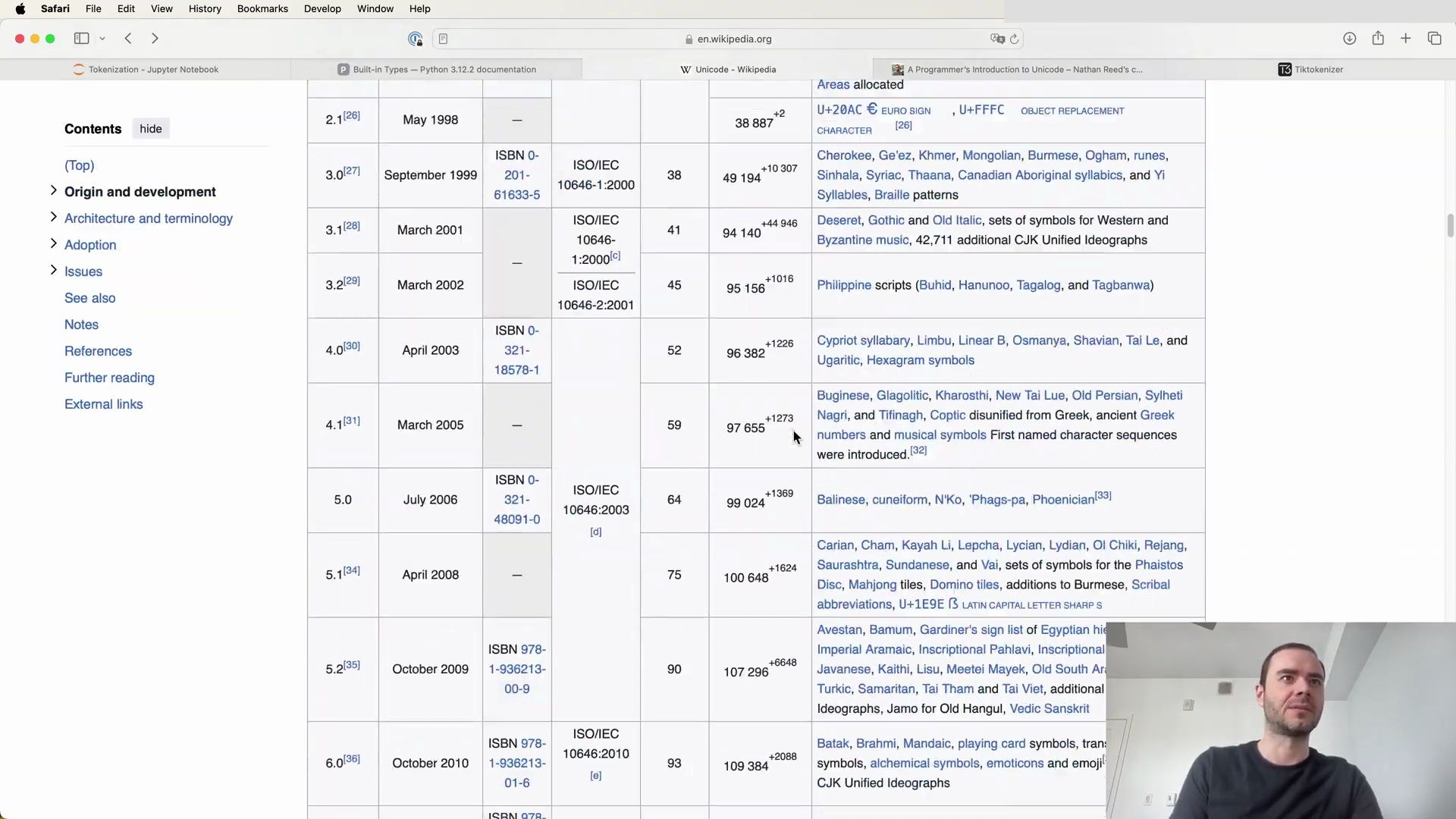1456x819 pixels.
Task: Open the Glagolitic link
Action: pyautogui.click(x=902, y=395)
